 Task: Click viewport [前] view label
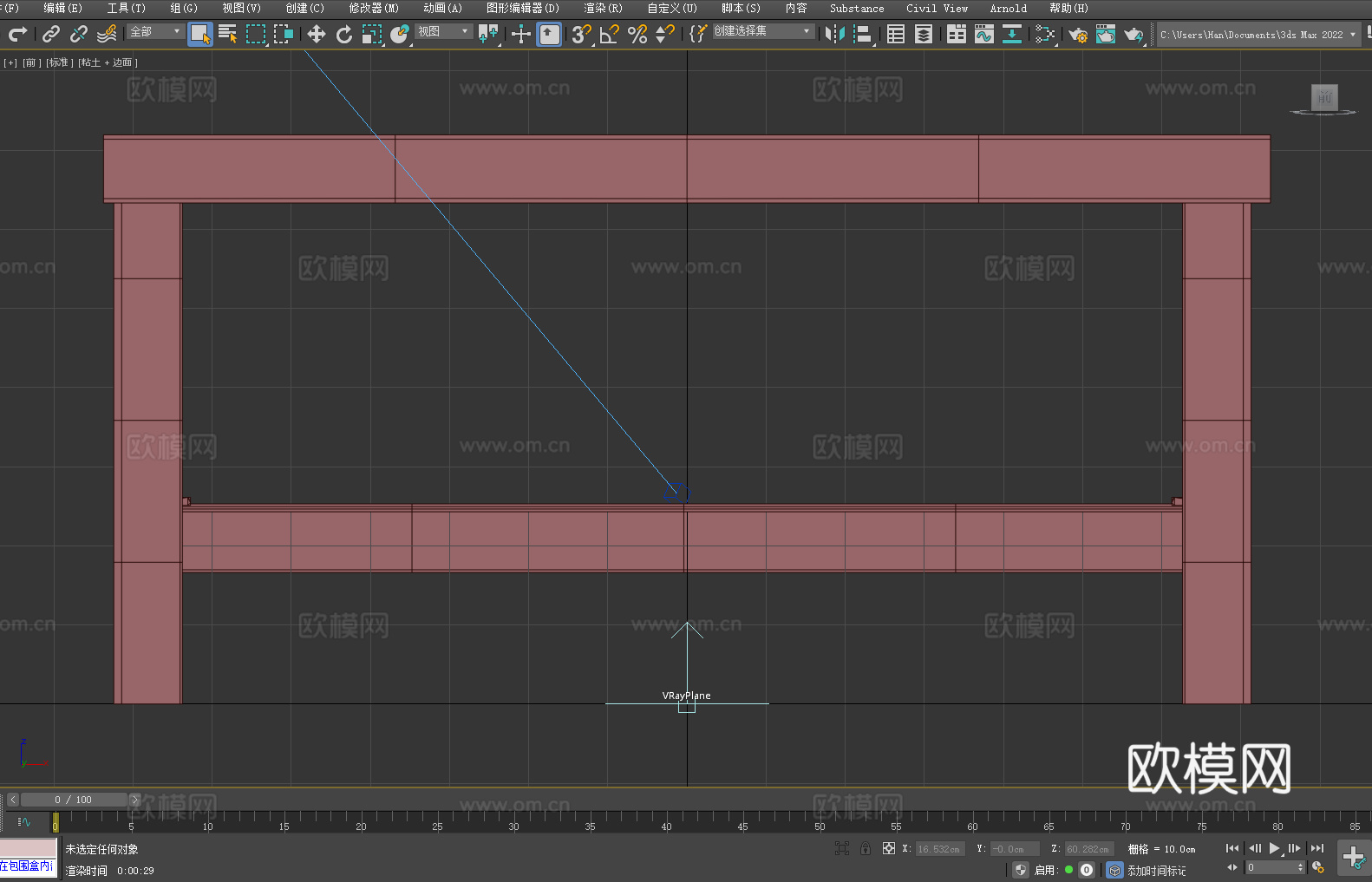[x=30, y=62]
